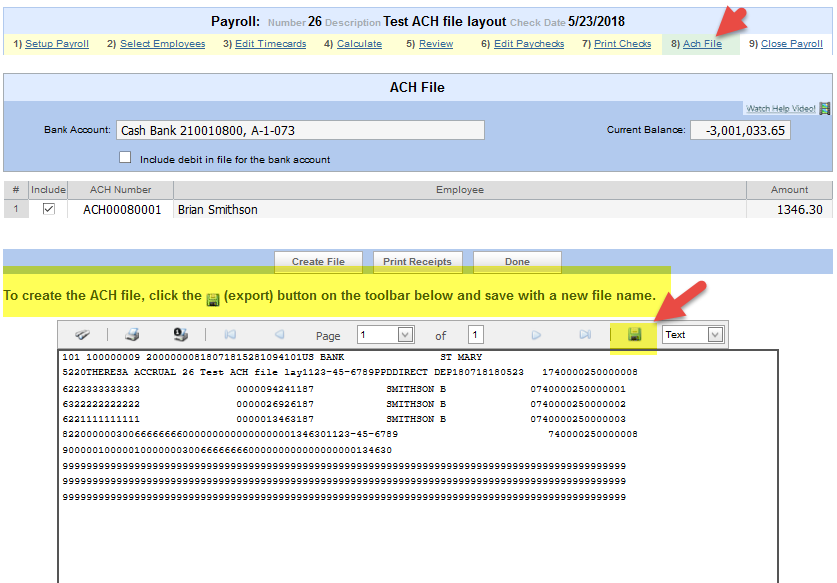The height and width of the screenshot is (583, 837).
Task: Uncheck Include for ACH00080001
Action: [x=49, y=208]
